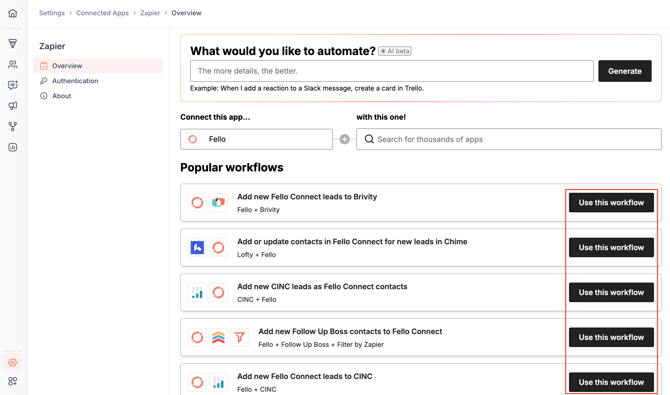Go to Settings breadcrumb link

[52, 13]
